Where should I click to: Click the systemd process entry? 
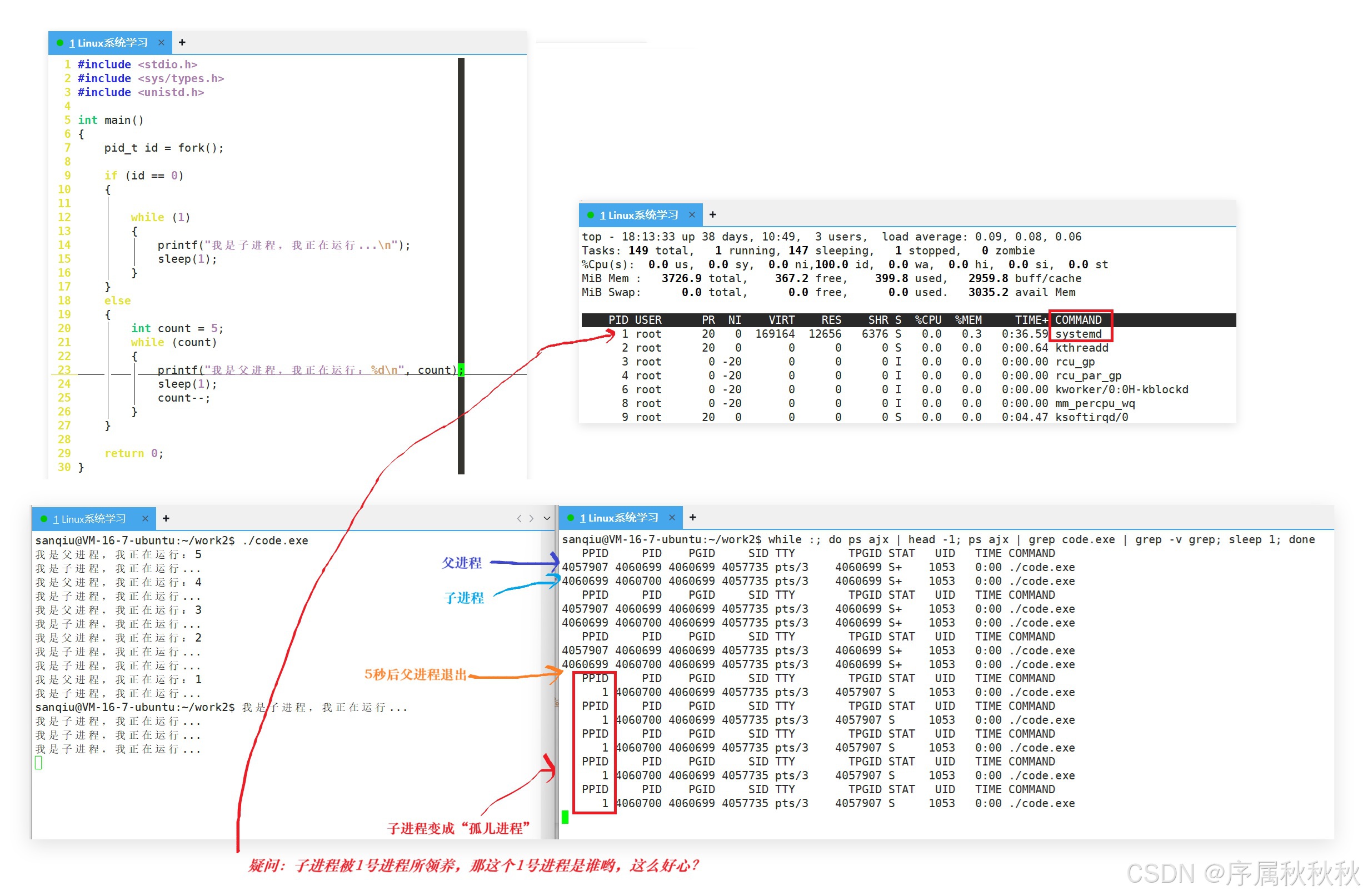point(1078,334)
